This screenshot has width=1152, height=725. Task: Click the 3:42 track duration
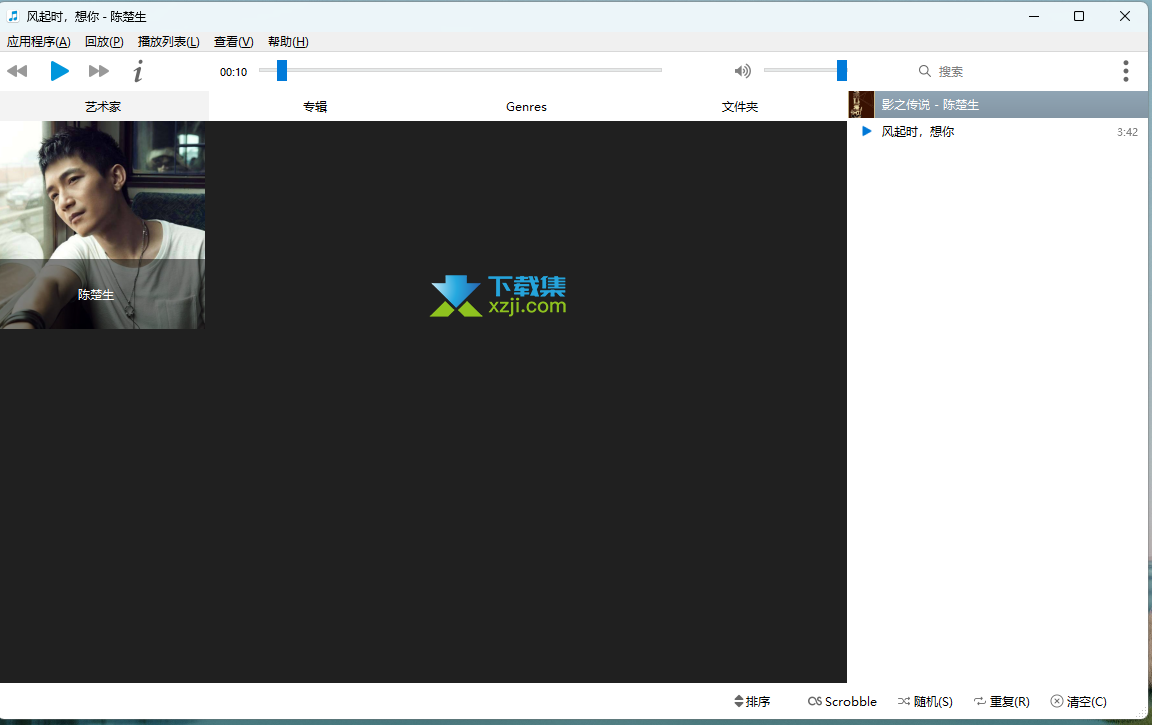click(1127, 132)
